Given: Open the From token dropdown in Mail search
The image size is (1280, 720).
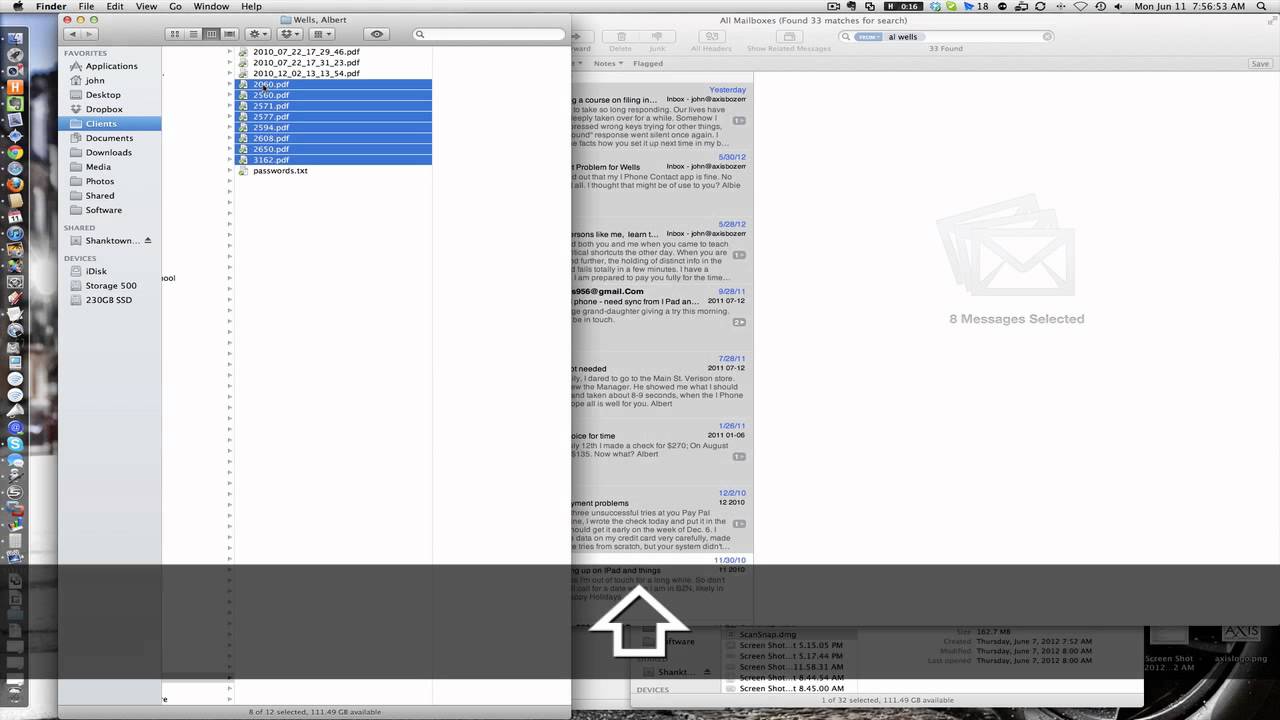Looking at the screenshot, I should [869, 37].
